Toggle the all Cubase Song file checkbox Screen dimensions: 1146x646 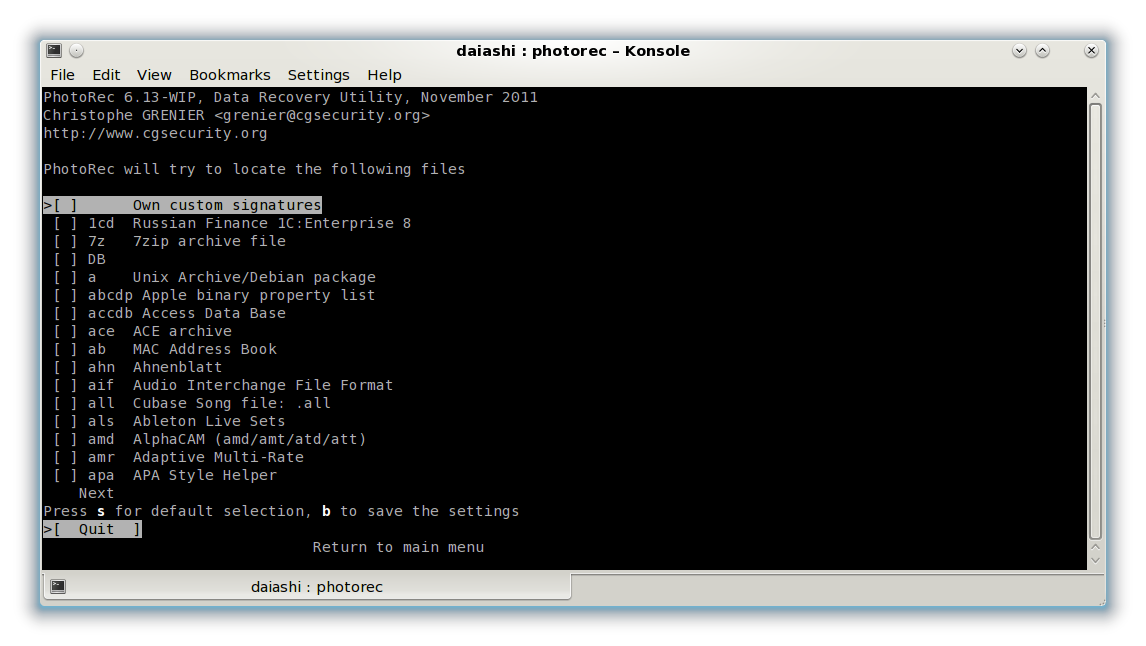(65, 403)
